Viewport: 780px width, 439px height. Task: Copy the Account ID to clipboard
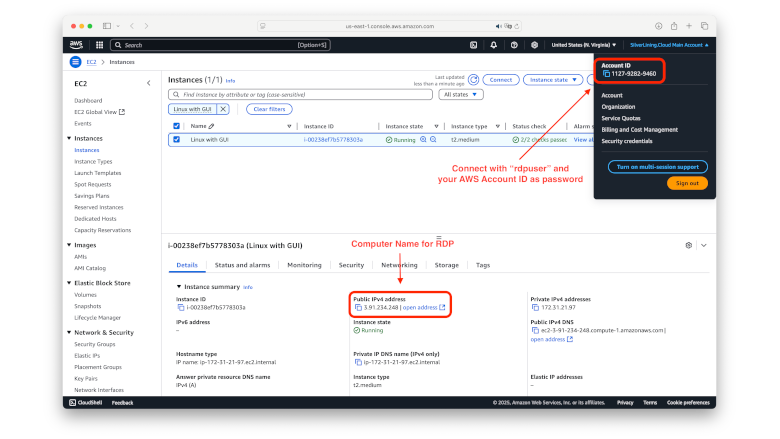(x=606, y=74)
